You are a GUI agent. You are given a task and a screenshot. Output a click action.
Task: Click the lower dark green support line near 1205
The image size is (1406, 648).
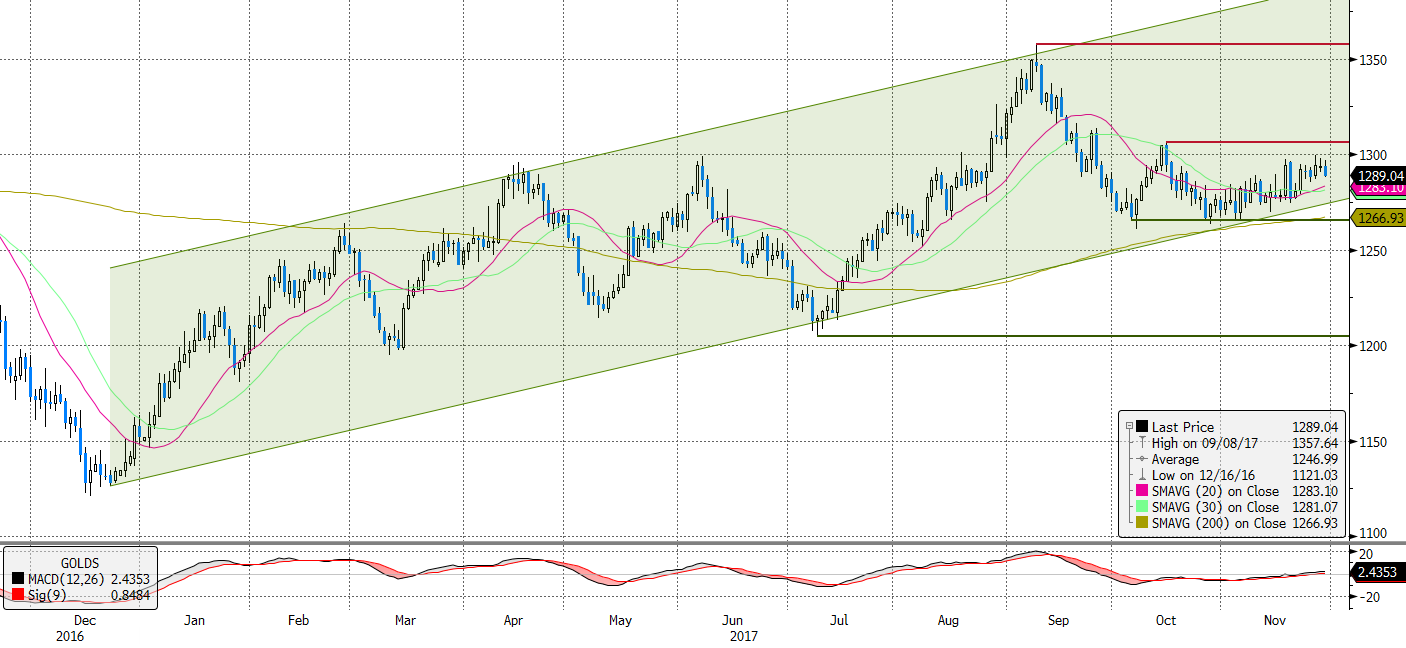click(1083, 336)
